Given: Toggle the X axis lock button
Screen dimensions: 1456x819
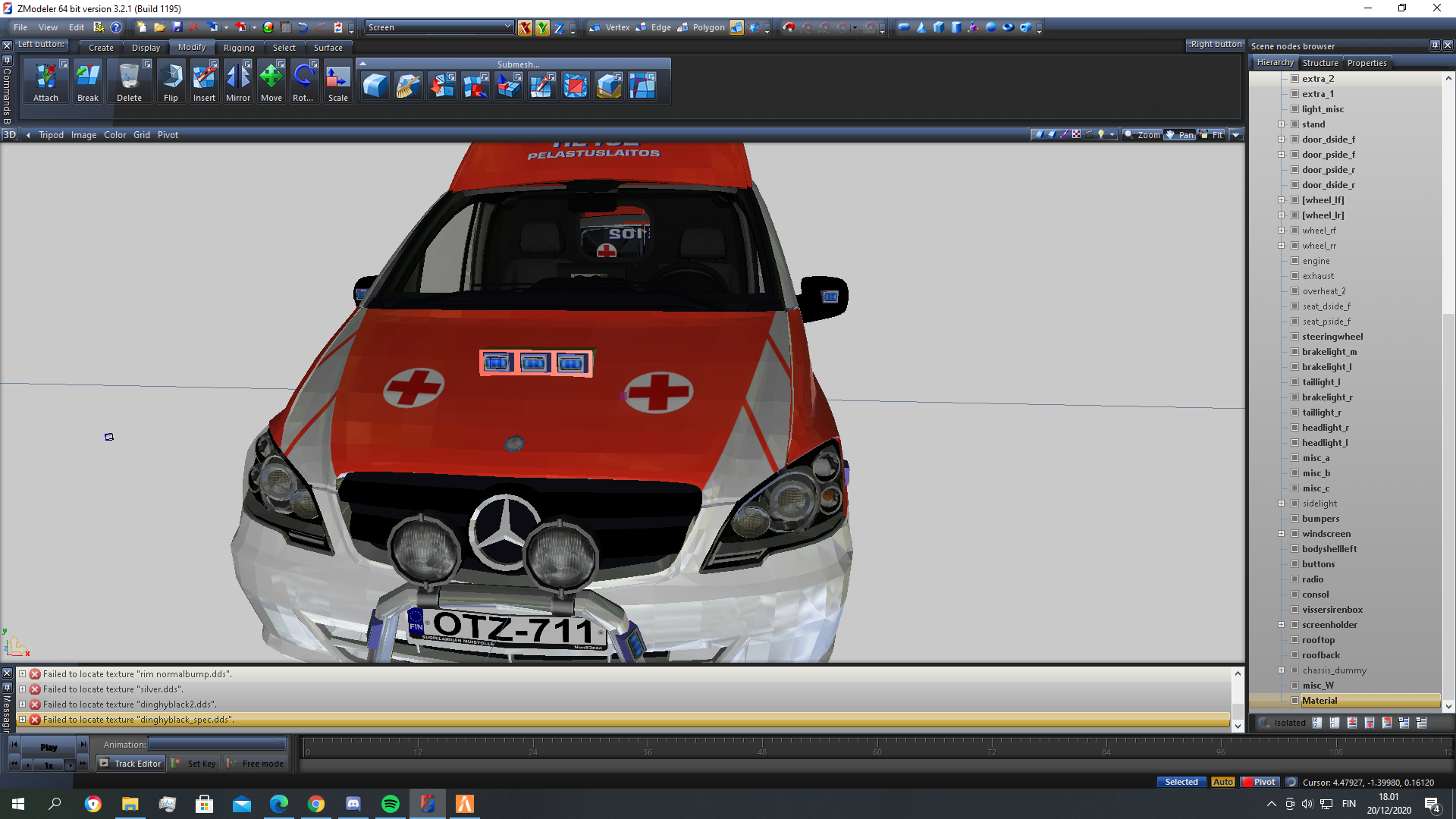Looking at the screenshot, I should pos(525,27).
